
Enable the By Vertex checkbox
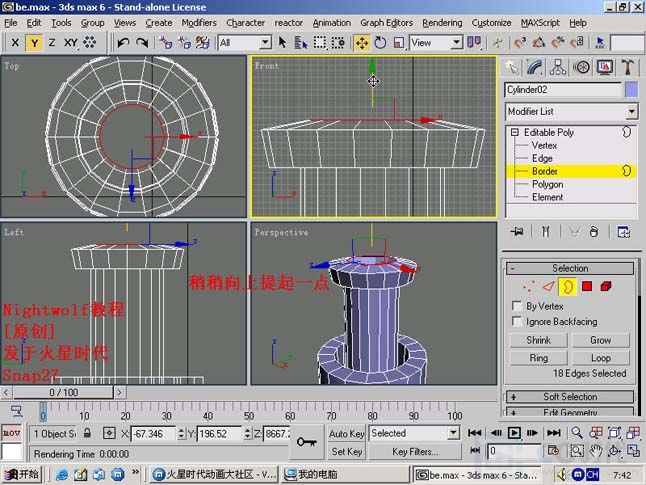pyautogui.click(x=517, y=306)
